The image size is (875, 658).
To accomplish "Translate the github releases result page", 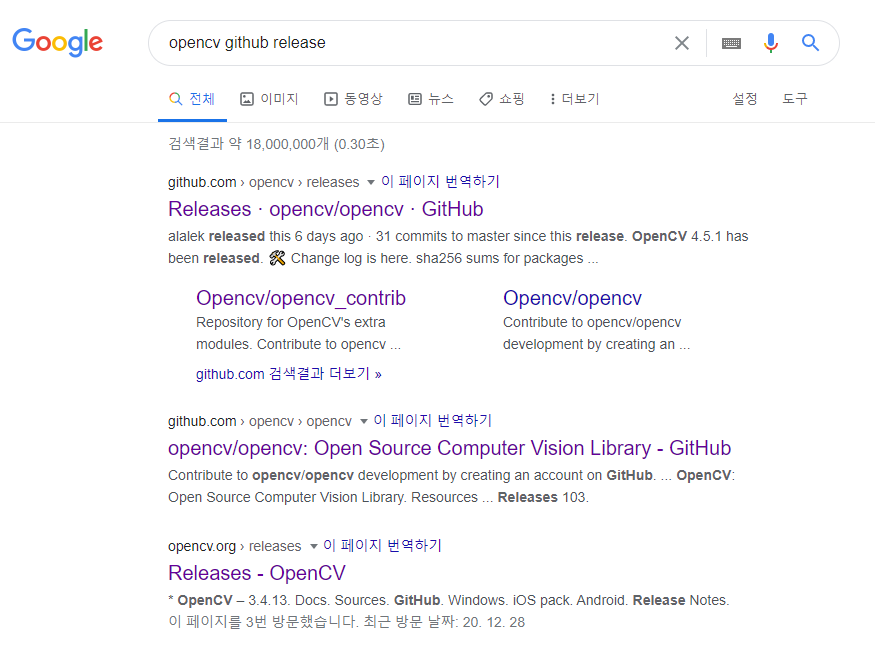I will click(x=440, y=181).
